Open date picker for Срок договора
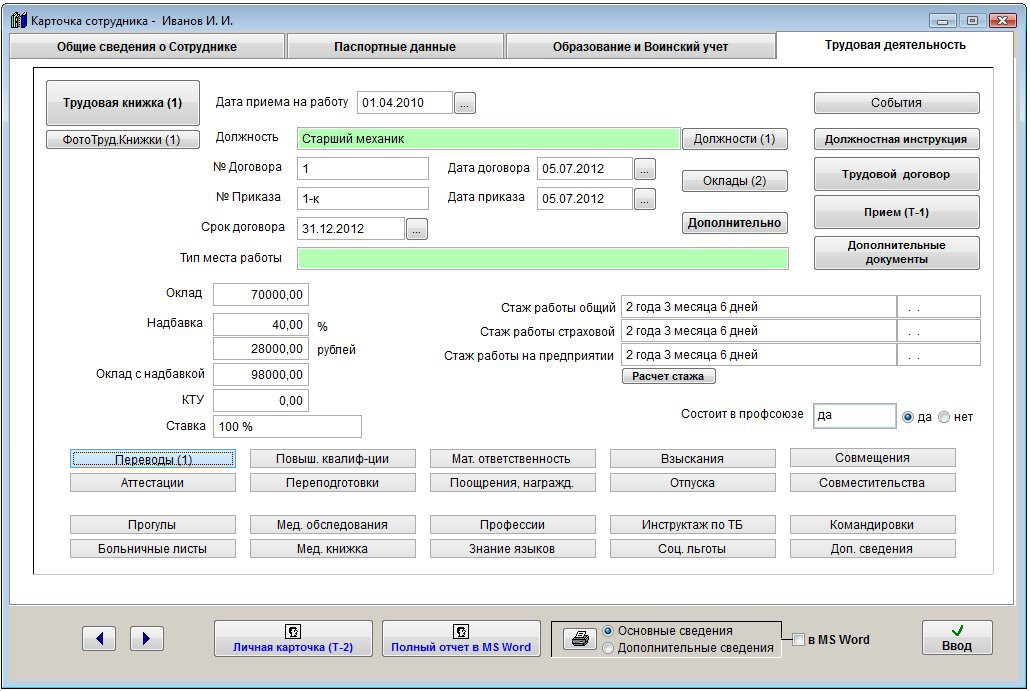This screenshot has height=691, width=1030. pyautogui.click(x=417, y=229)
